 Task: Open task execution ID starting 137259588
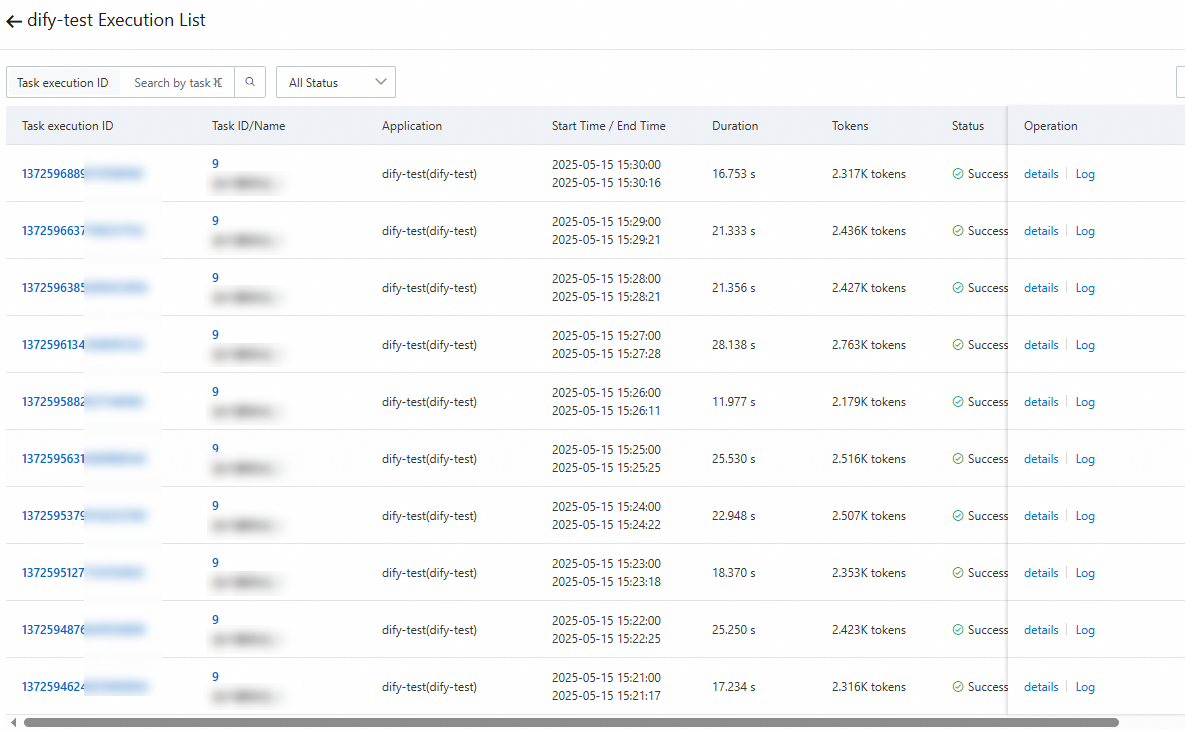[x=82, y=402]
